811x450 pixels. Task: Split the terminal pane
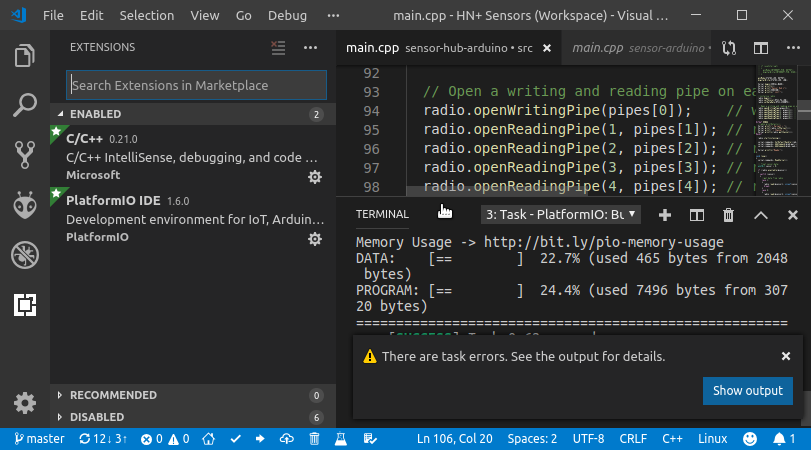[697, 215]
